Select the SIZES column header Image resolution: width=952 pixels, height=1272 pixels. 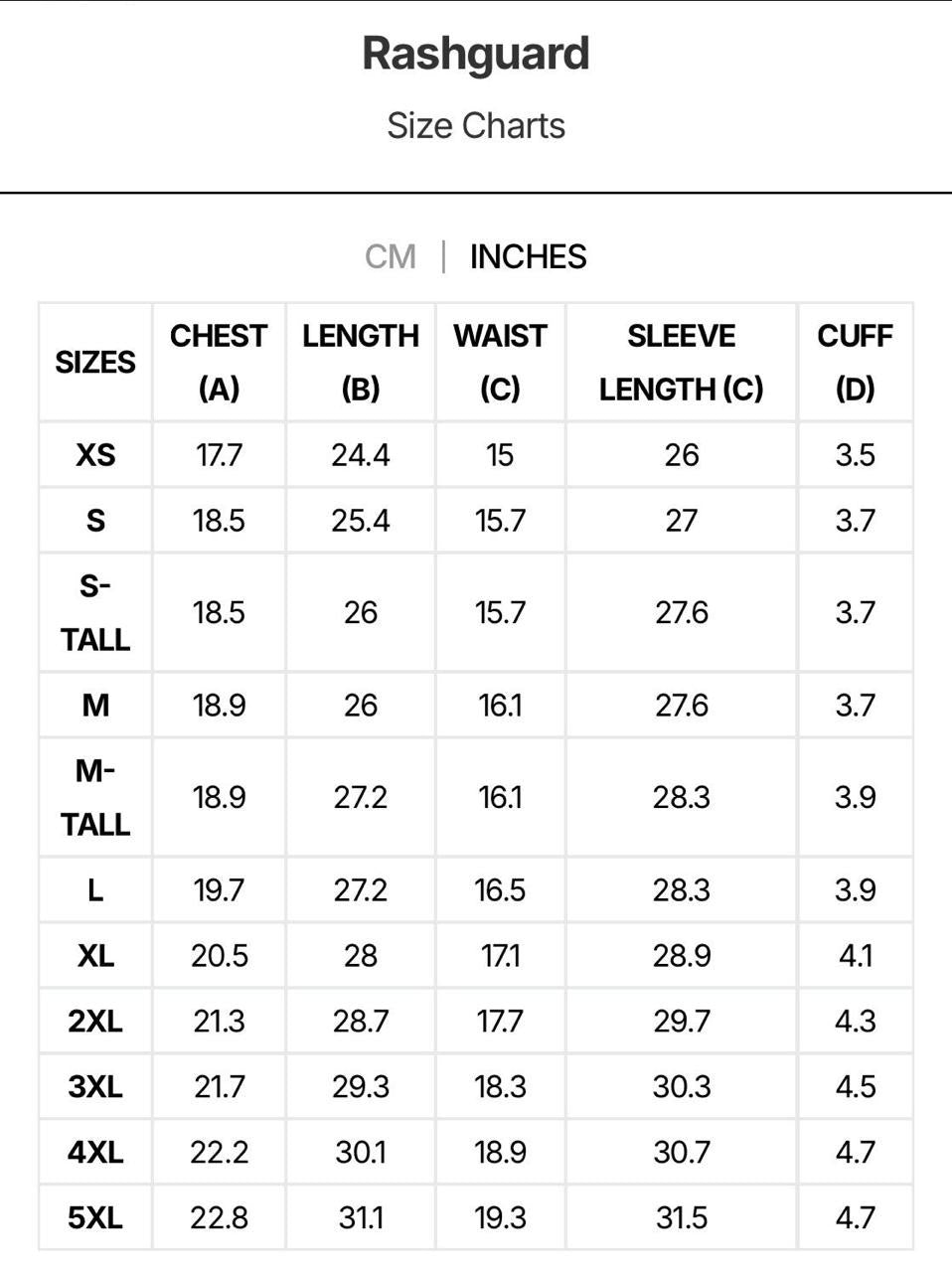pos(95,362)
